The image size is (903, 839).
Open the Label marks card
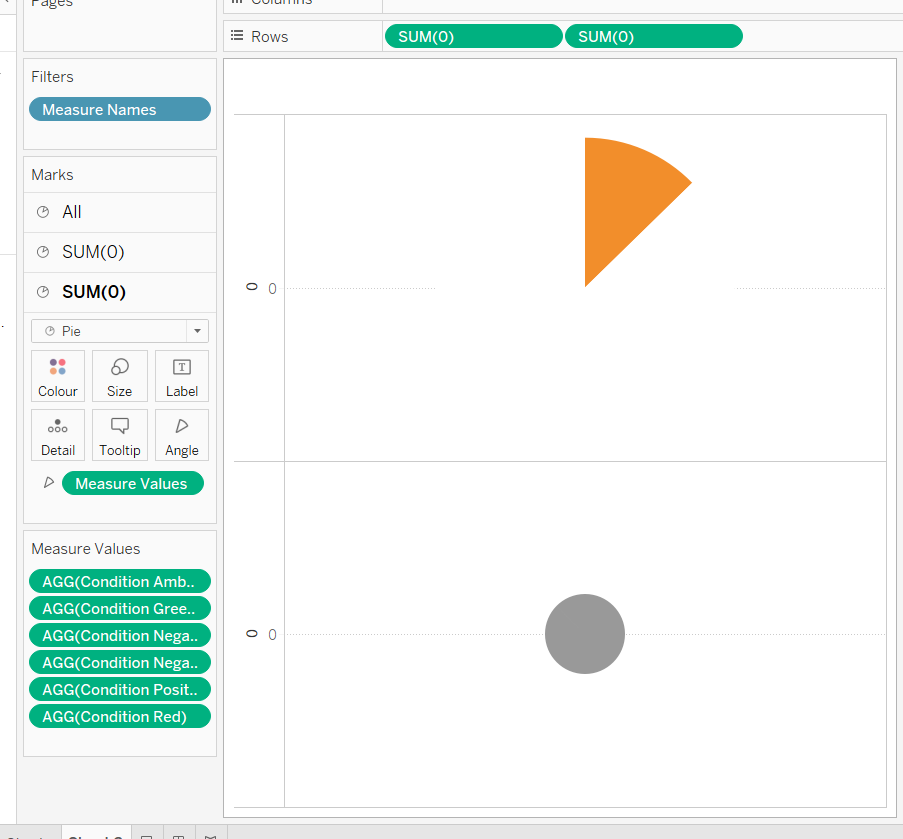(x=182, y=376)
